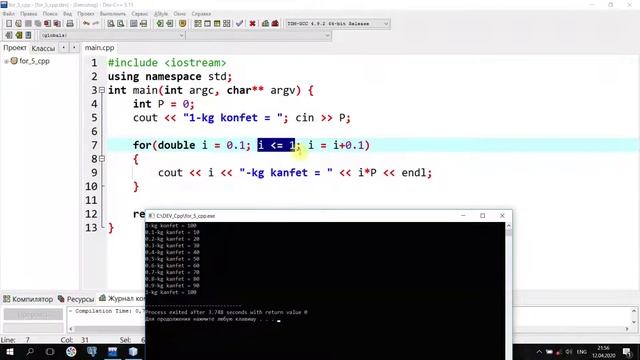Click 'using namespace std;' on line 2
This screenshot has height=360, width=640.
coord(170,77)
